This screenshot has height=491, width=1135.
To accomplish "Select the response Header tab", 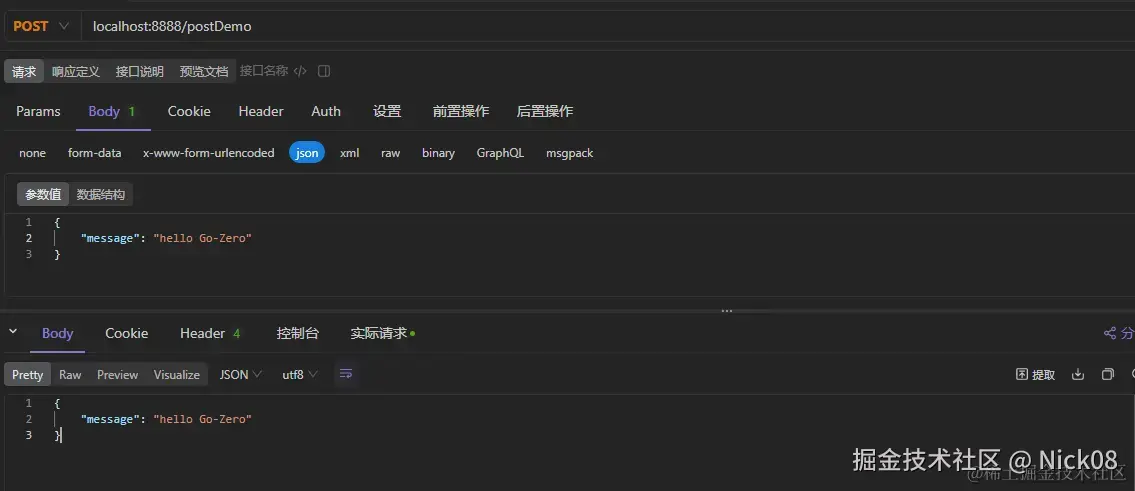I will [210, 333].
